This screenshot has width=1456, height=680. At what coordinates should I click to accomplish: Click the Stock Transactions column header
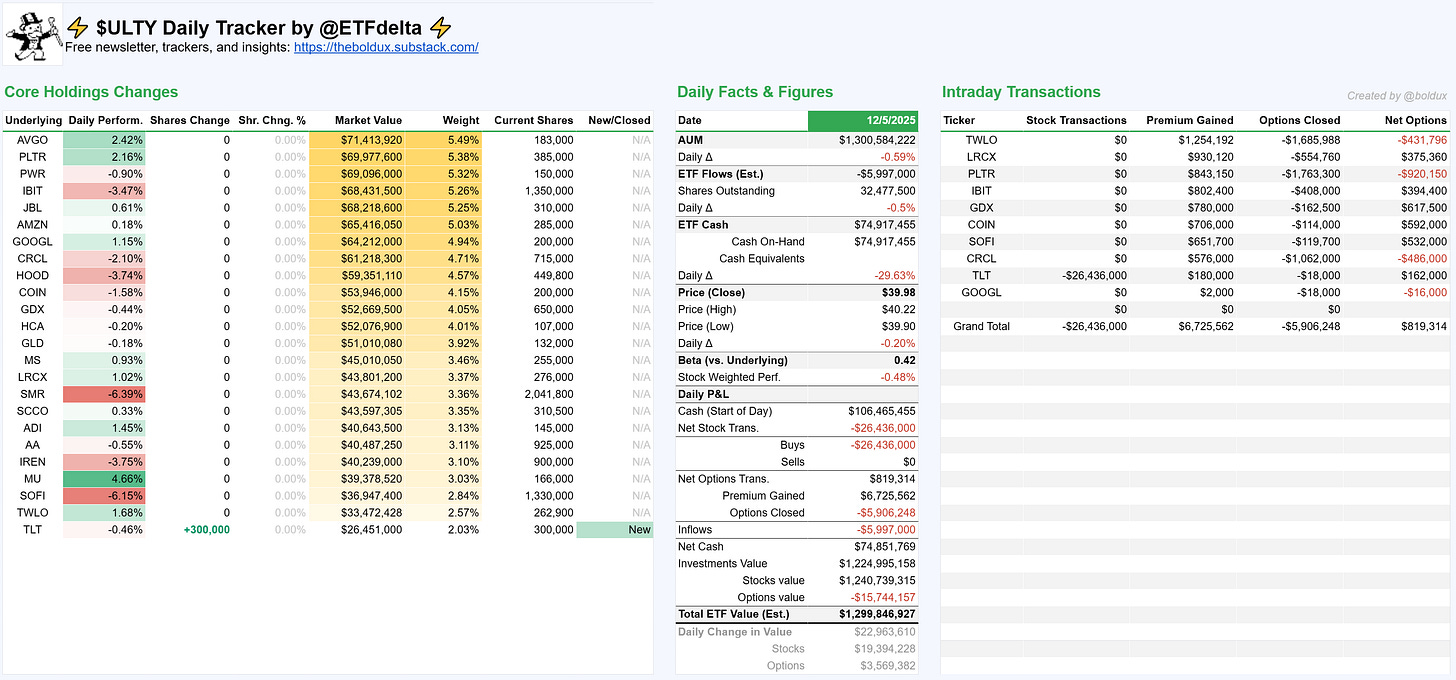point(1076,120)
